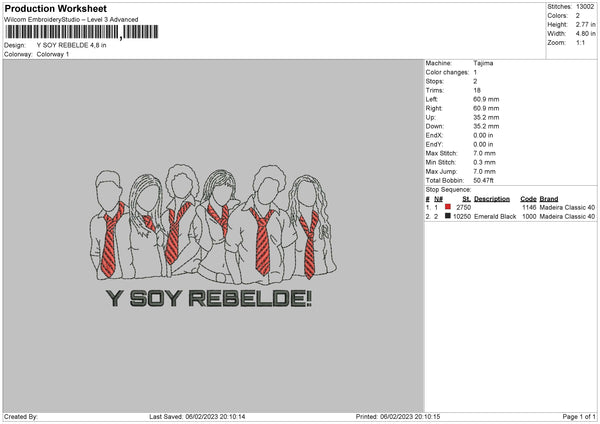This screenshot has height=424, width=600.
Task: Click the Width value 4.80 in
Action: 585,34
